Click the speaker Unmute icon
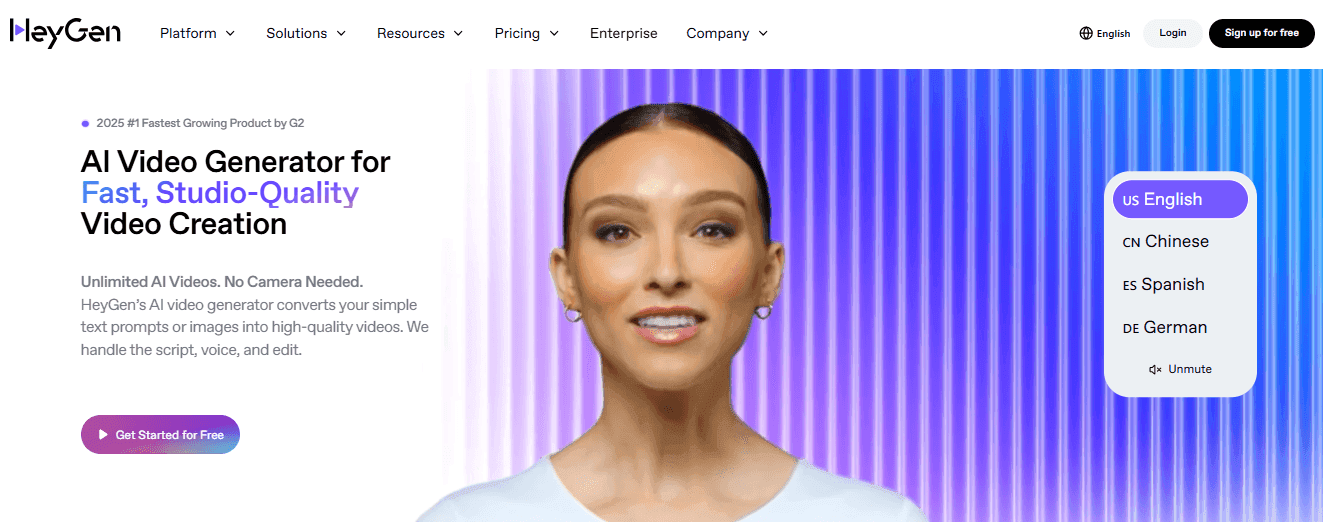 coord(1155,369)
